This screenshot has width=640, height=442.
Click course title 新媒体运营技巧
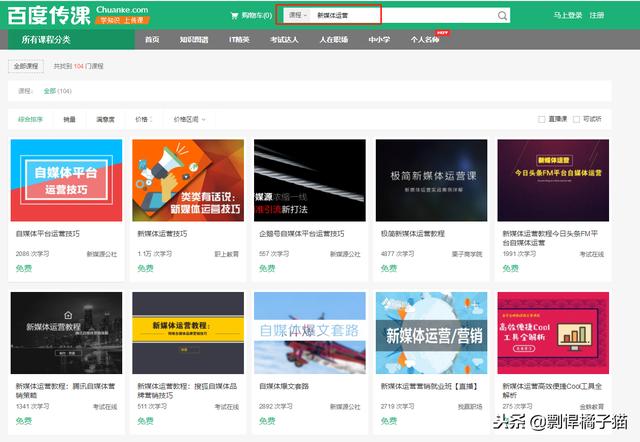click(x=162, y=234)
